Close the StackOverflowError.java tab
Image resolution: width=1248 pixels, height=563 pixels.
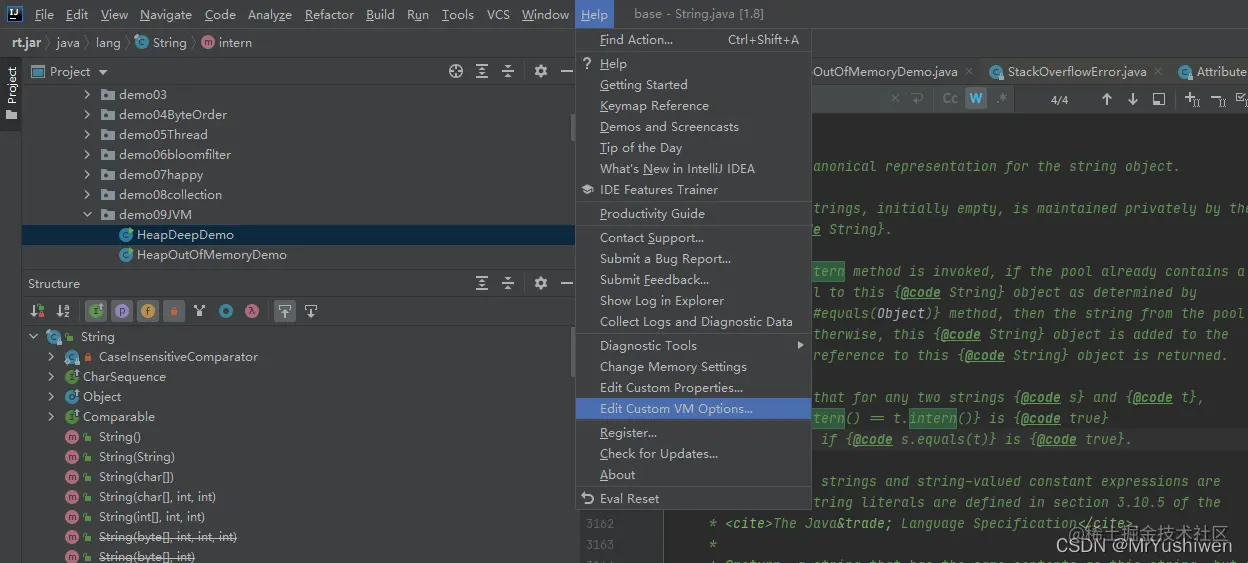click(1158, 72)
